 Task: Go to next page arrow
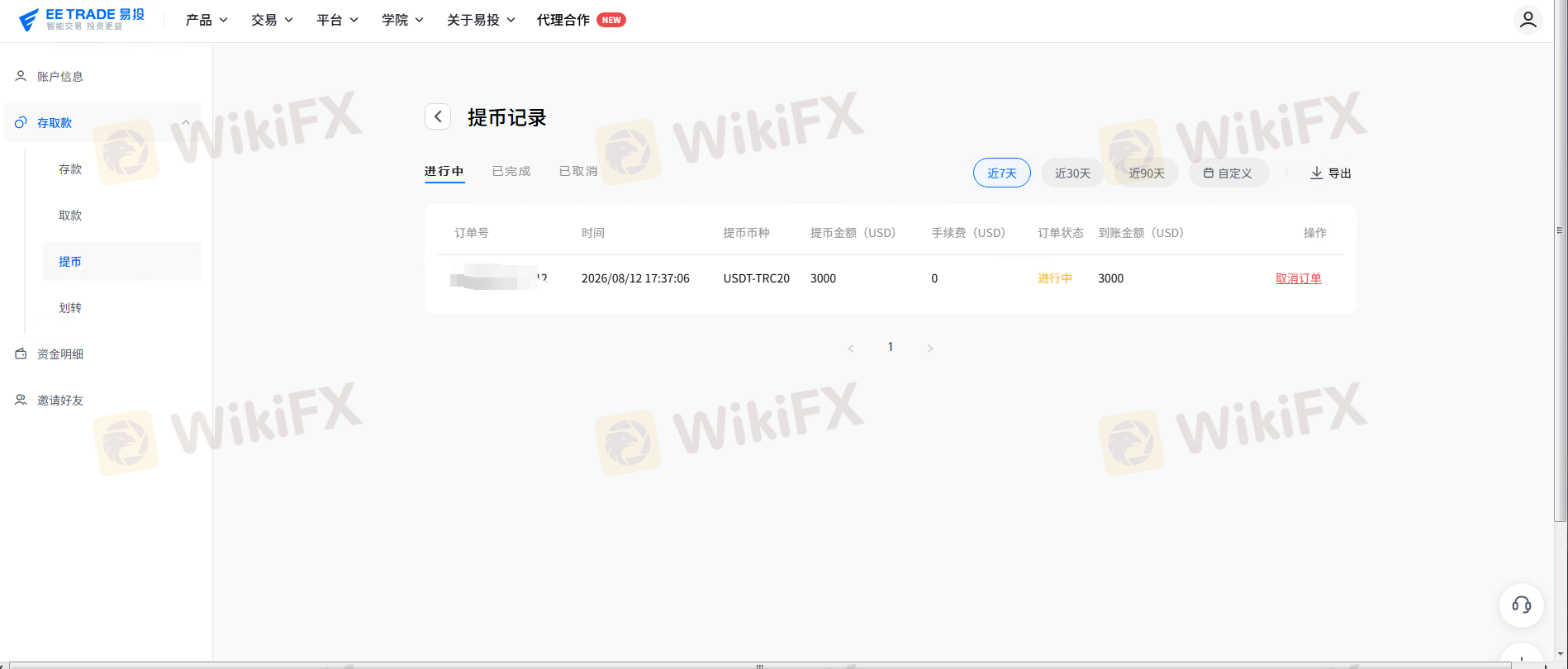tap(930, 349)
